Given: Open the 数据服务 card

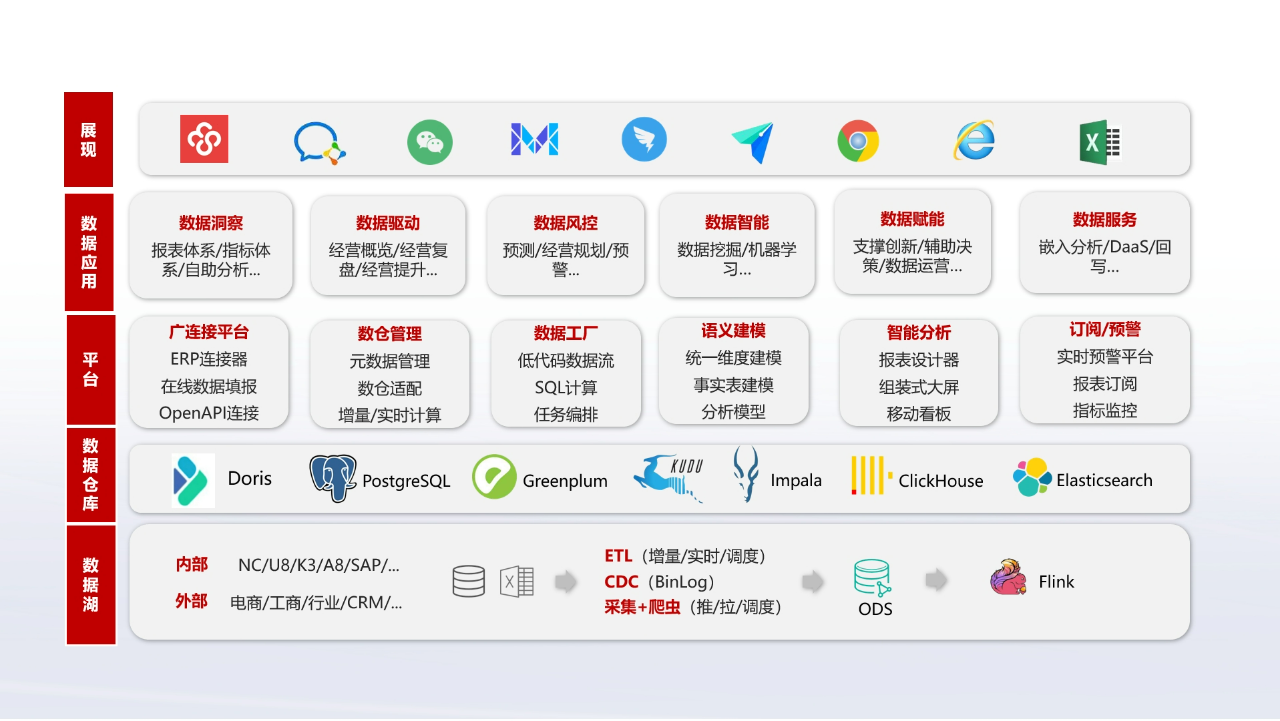Looking at the screenshot, I should [x=1105, y=243].
